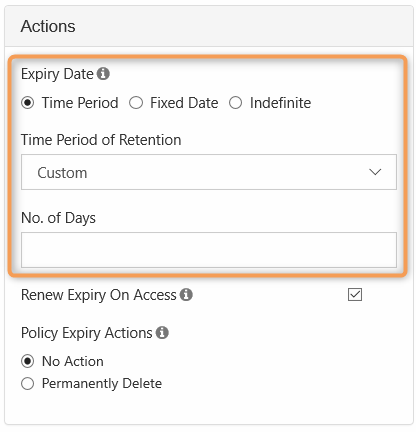Select the Indefinite expiry radio button

pyautogui.click(x=235, y=103)
